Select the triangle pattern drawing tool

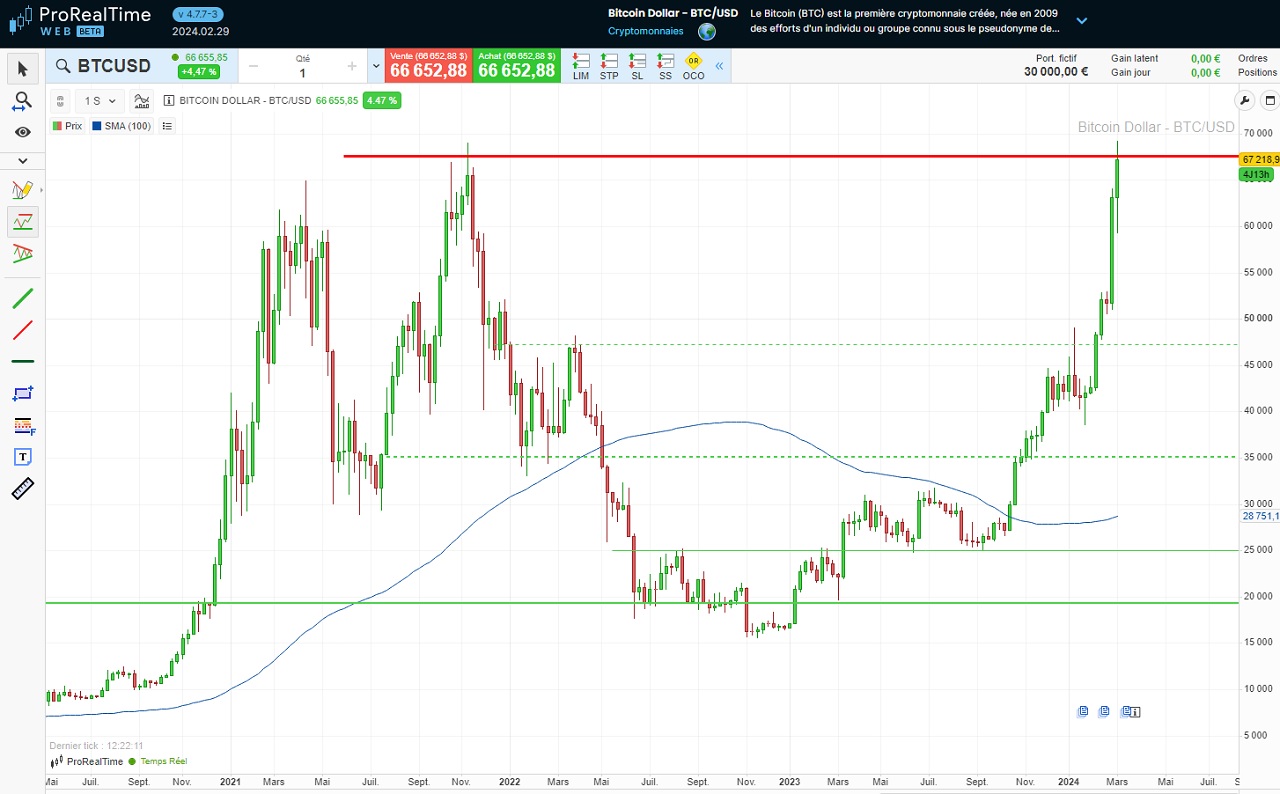pos(22,254)
